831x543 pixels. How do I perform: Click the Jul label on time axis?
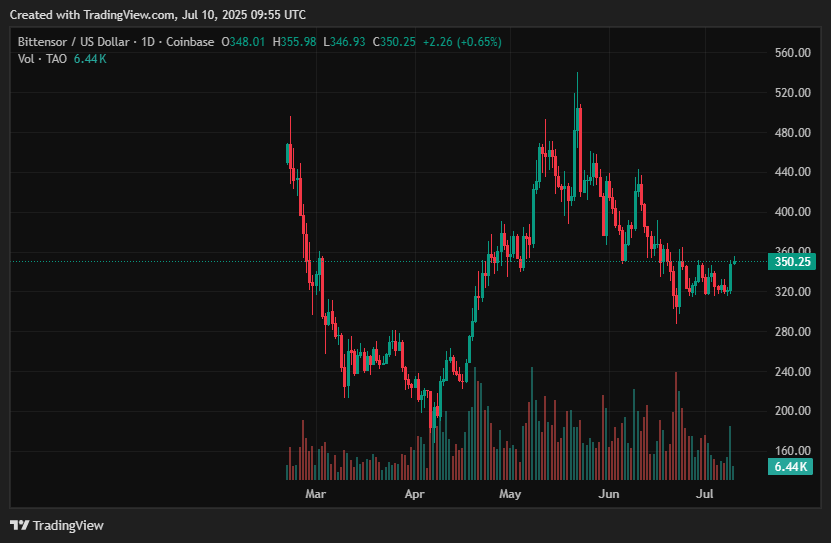pyautogui.click(x=704, y=494)
